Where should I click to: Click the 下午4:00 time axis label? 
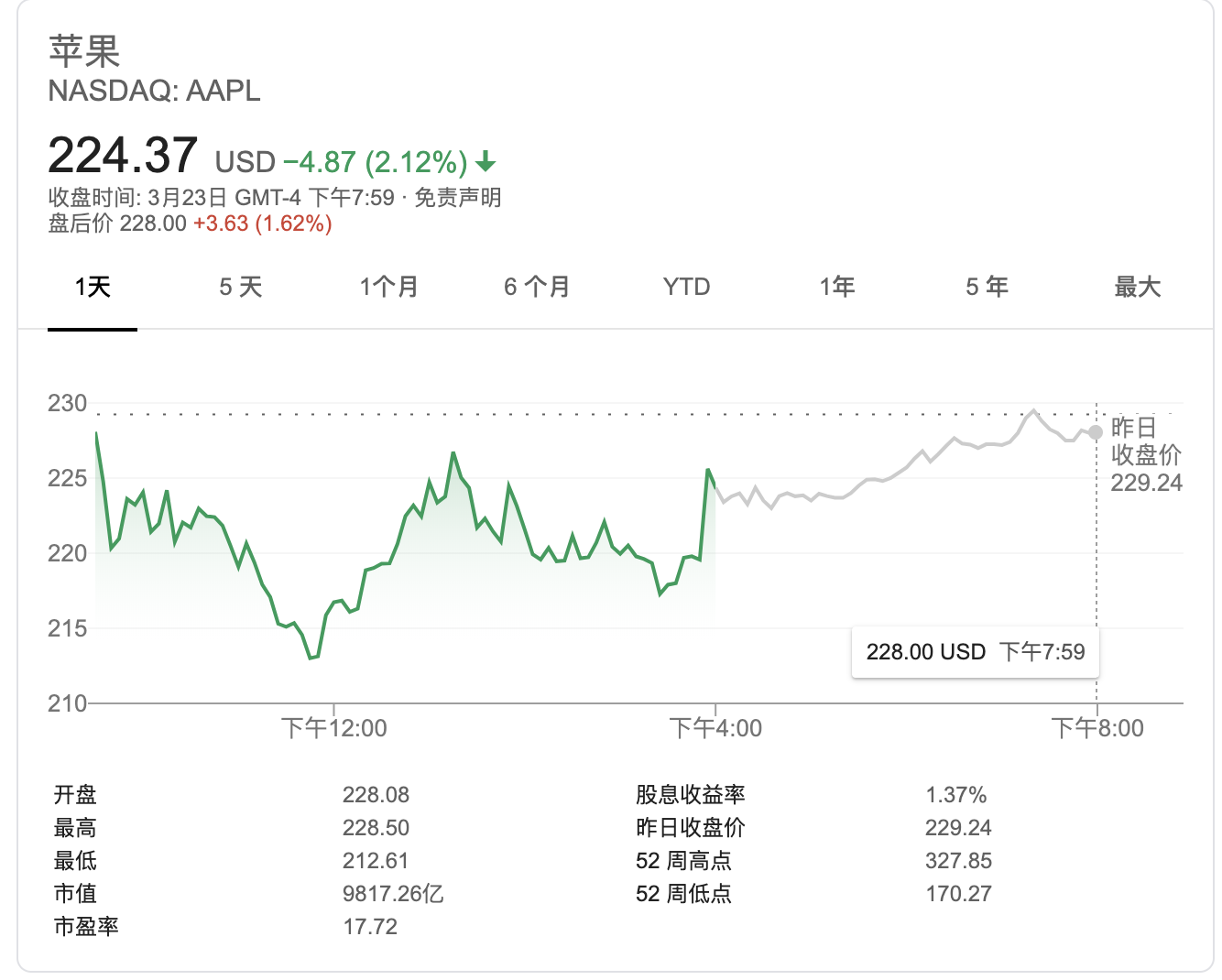click(715, 728)
